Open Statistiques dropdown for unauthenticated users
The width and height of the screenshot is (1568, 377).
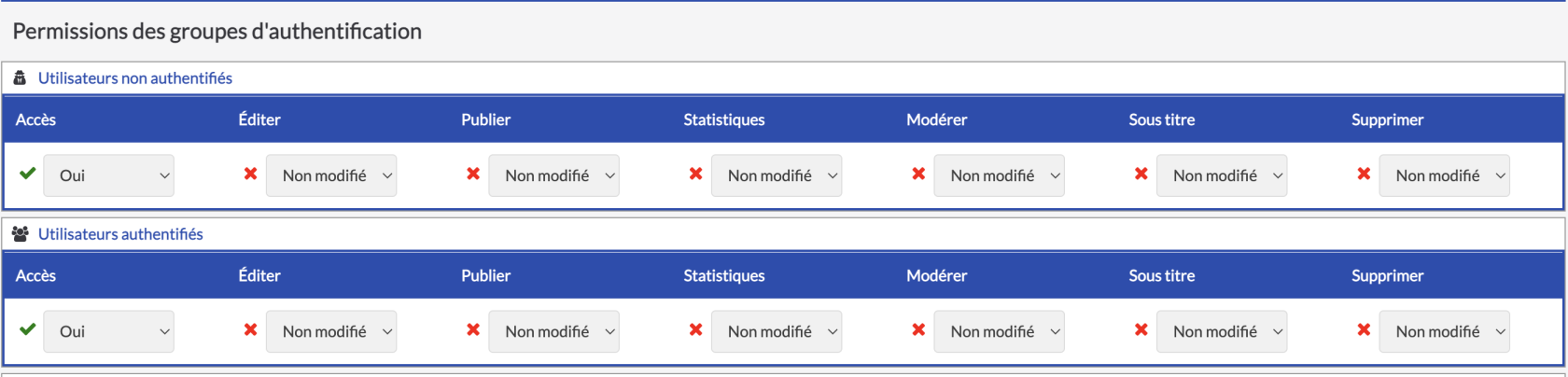[x=776, y=175]
